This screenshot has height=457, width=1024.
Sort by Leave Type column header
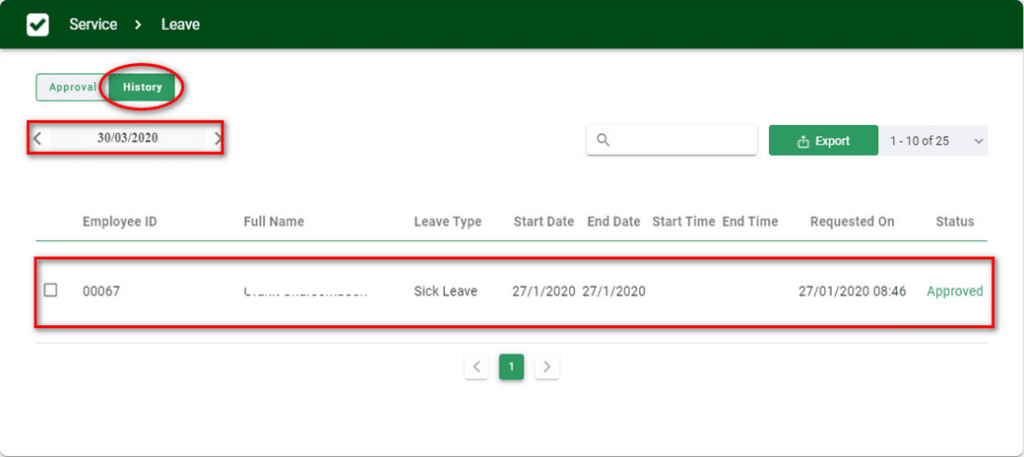pos(447,222)
